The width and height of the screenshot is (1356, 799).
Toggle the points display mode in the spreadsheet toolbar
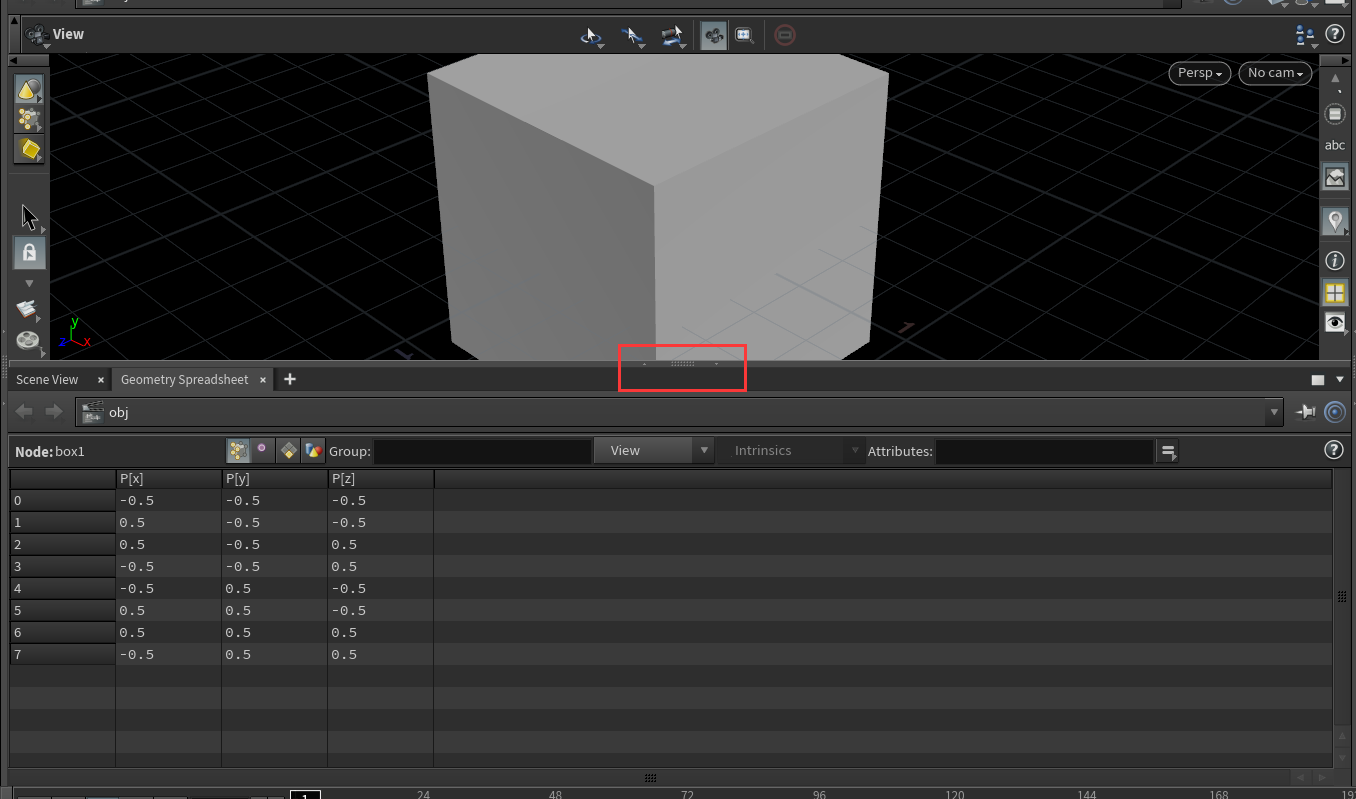tap(237, 450)
